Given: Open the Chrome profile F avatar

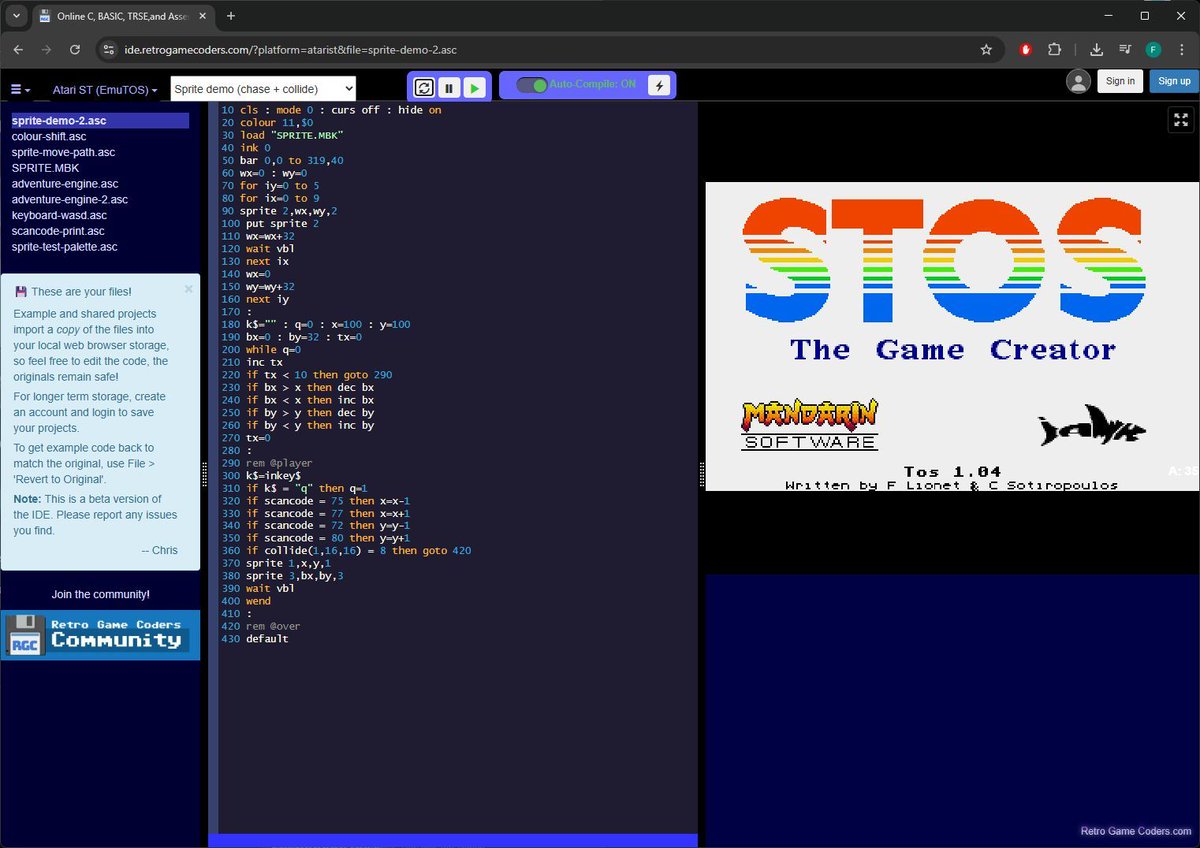Looking at the screenshot, I should pos(1153,49).
